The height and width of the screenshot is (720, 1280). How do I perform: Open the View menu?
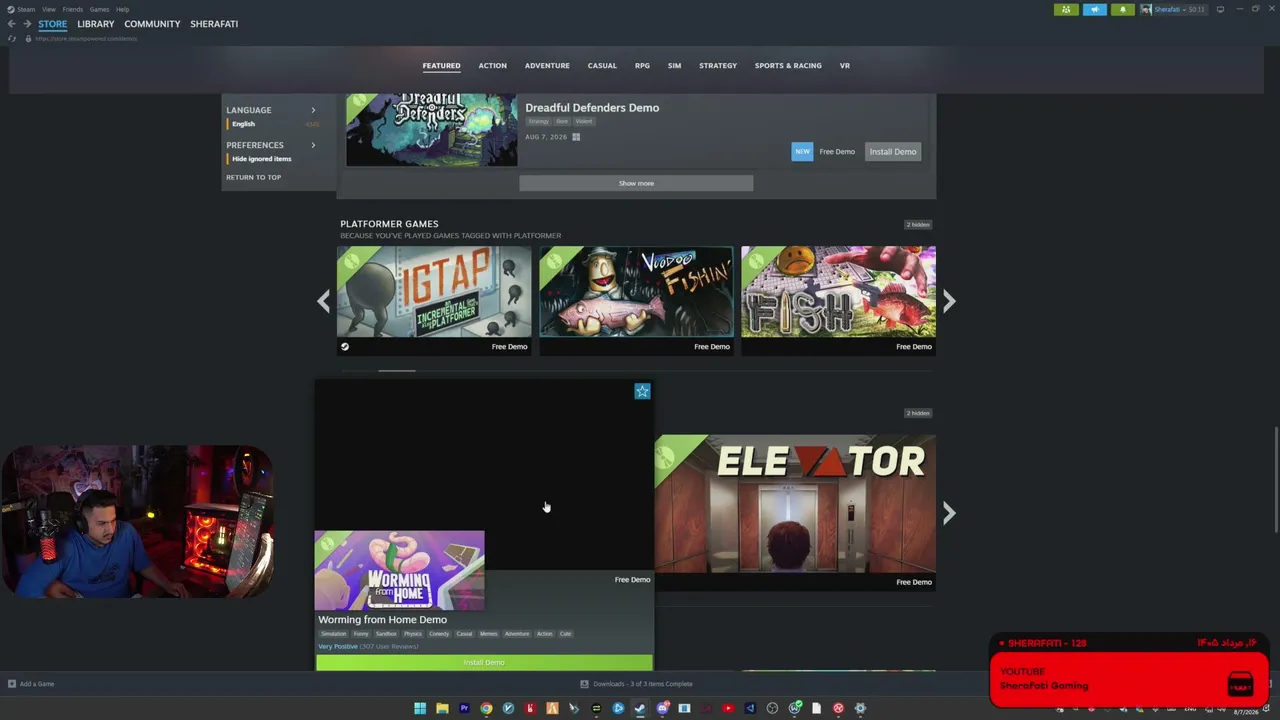tap(48, 9)
